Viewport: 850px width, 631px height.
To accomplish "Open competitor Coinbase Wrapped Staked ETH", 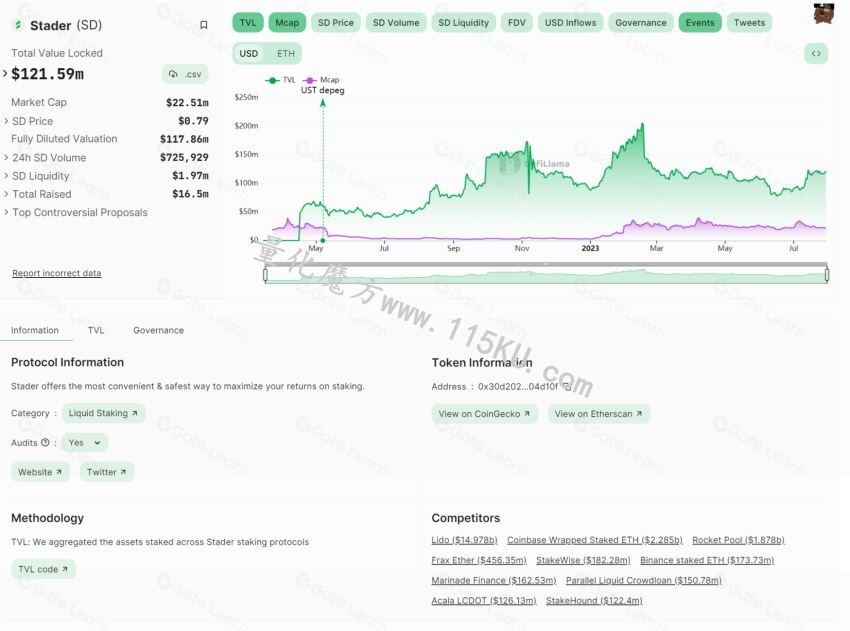I will pyautogui.click(x=595, y=540).
